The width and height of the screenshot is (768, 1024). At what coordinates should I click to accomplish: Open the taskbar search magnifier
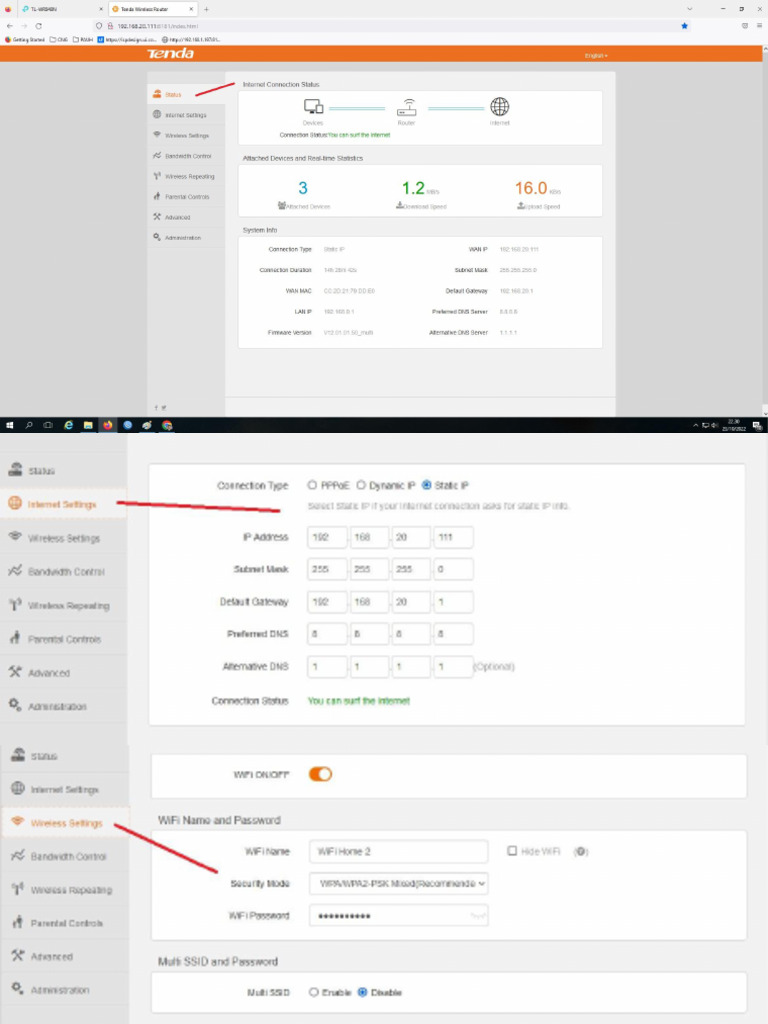29,425
